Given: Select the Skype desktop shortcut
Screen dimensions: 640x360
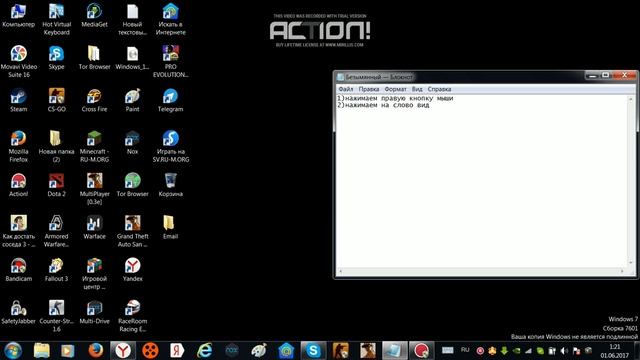Looking at the screenshot, I should (56, 58).
